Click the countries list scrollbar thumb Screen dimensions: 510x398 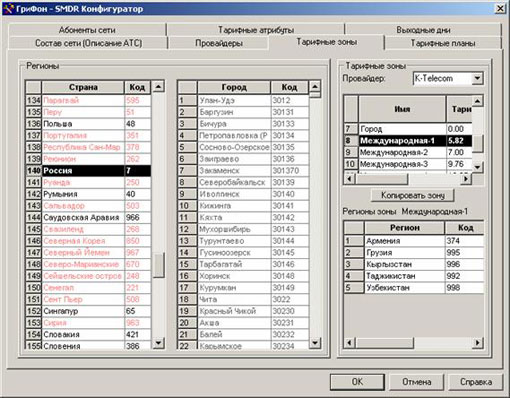tap(158, 265)
